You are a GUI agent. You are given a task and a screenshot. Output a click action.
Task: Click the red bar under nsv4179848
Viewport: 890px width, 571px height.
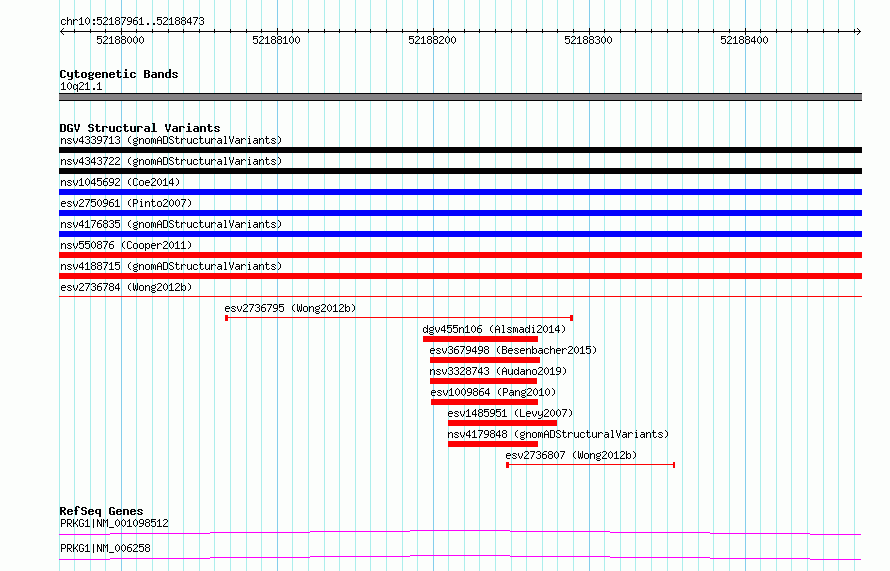coord(493,444)
